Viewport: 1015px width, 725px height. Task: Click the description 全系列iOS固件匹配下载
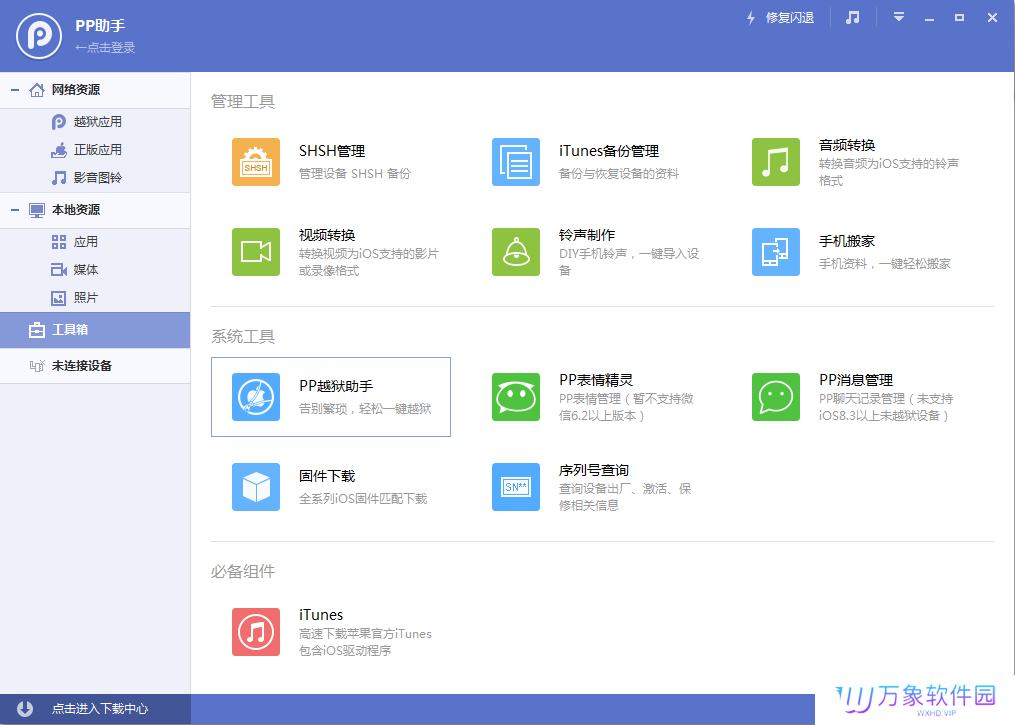click(x=363, y=498)
